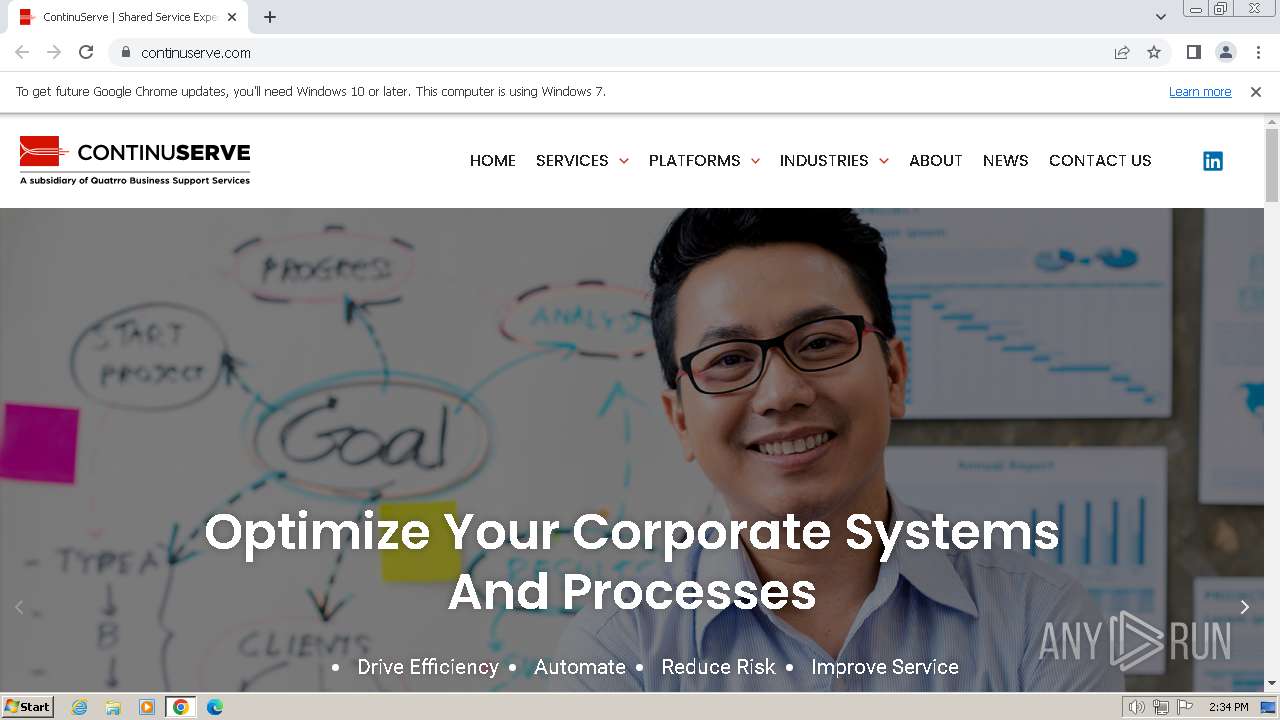Show next hero slide arrow

[1244, 607]
